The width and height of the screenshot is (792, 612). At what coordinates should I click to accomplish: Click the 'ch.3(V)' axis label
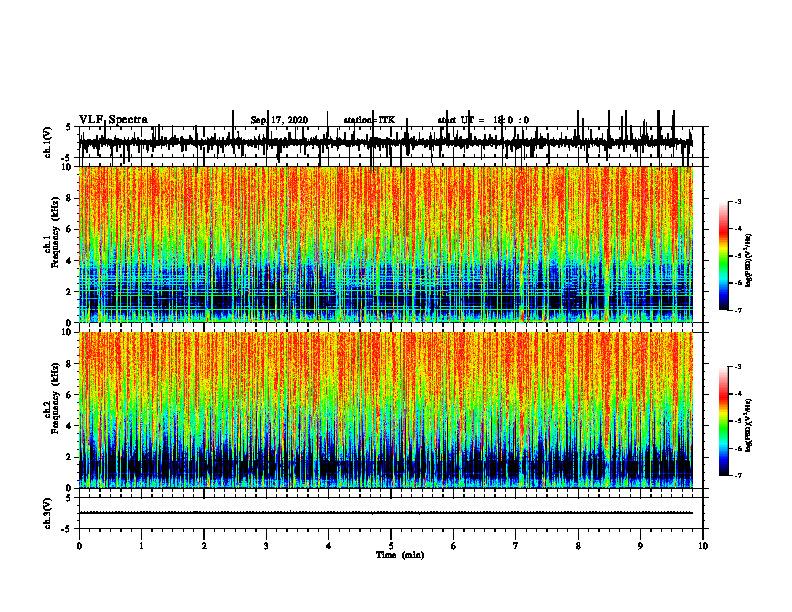pyautogui.click(x=48, y=513)
